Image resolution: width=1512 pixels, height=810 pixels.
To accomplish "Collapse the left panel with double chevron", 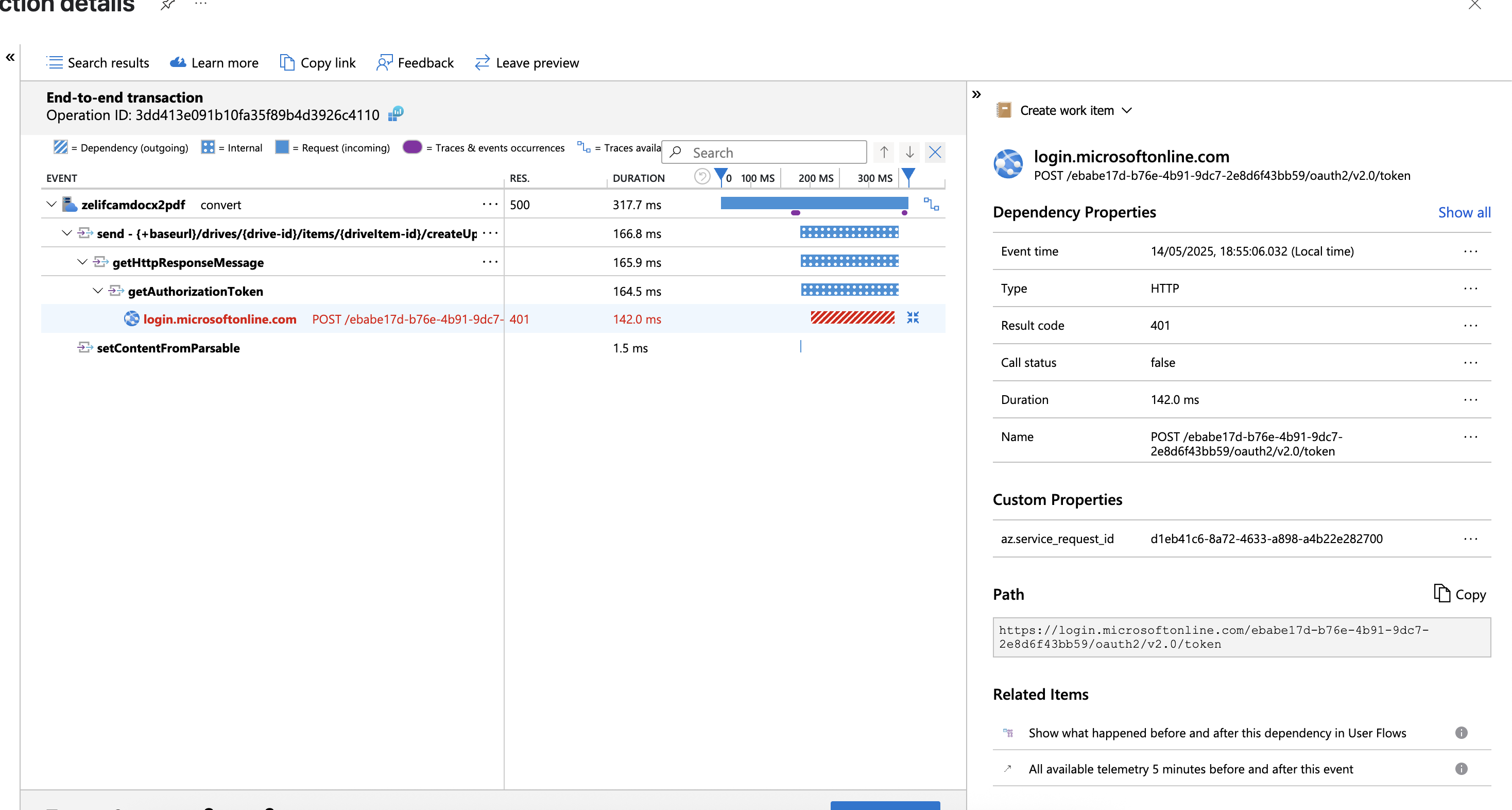I will 11,58.
